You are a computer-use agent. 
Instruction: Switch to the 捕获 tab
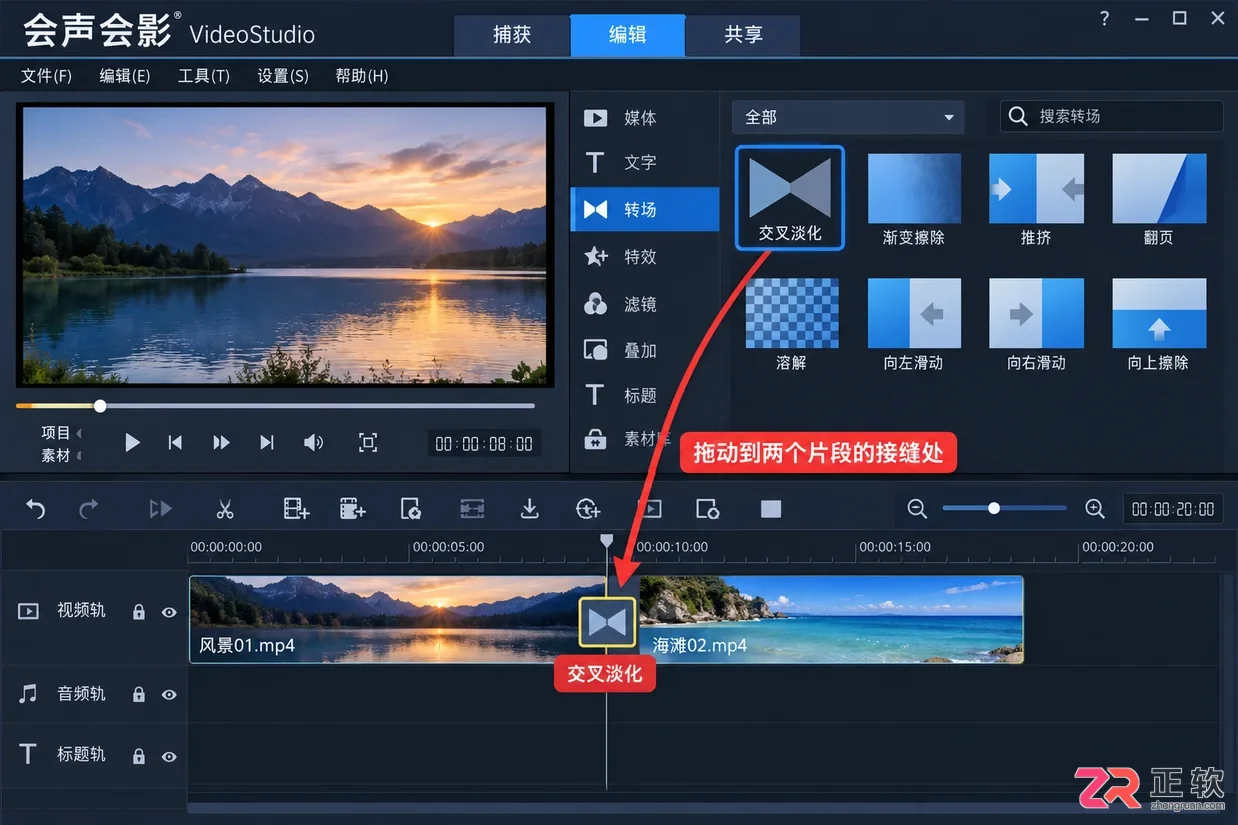tap(512, 35)
